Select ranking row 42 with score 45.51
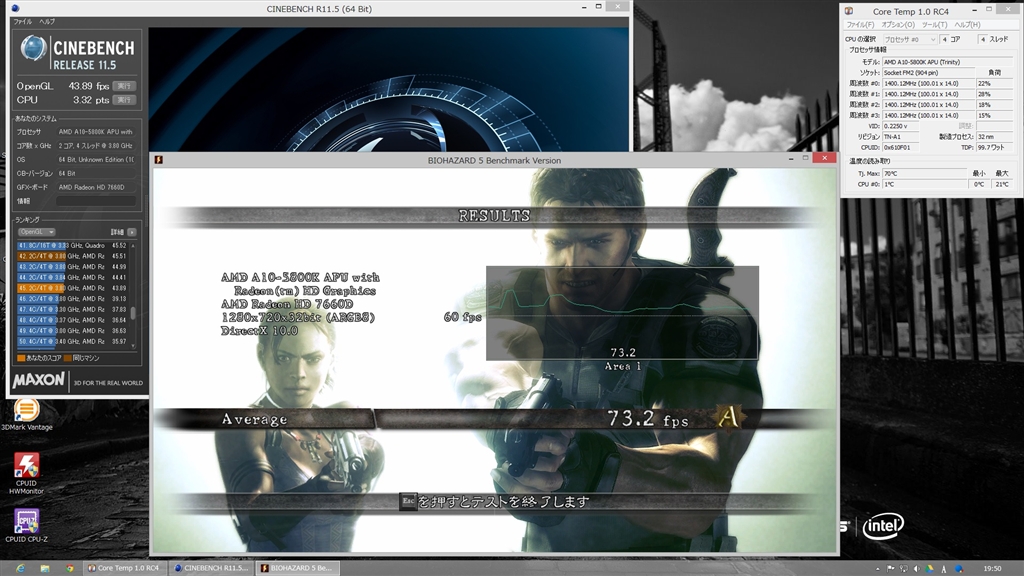The image size is (1024, 576). pos(72,256)
